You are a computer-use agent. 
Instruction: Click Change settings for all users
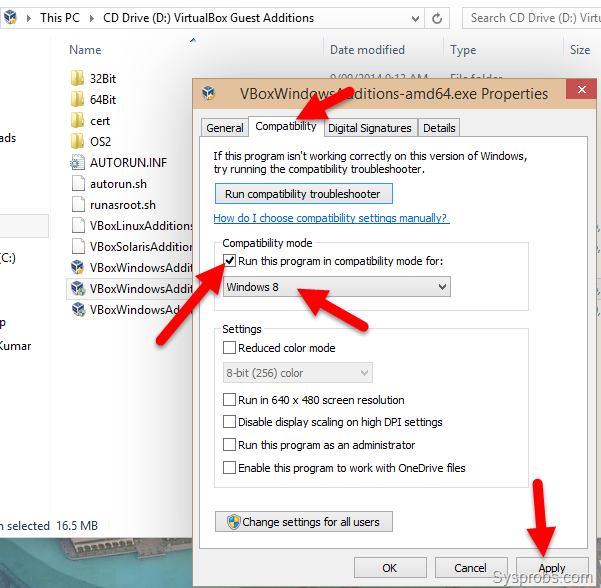304,522
